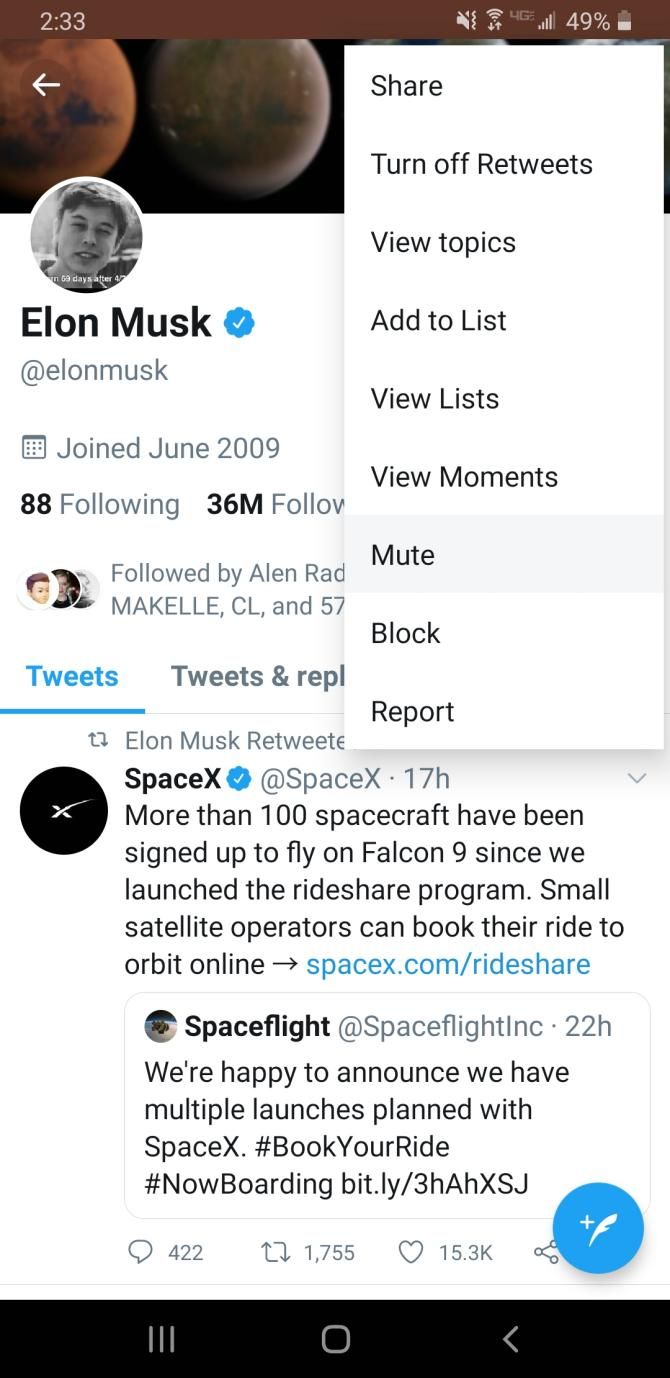
Task: Tap the retweet icon with 1,755 count
Action: [x=270, y=1252]
